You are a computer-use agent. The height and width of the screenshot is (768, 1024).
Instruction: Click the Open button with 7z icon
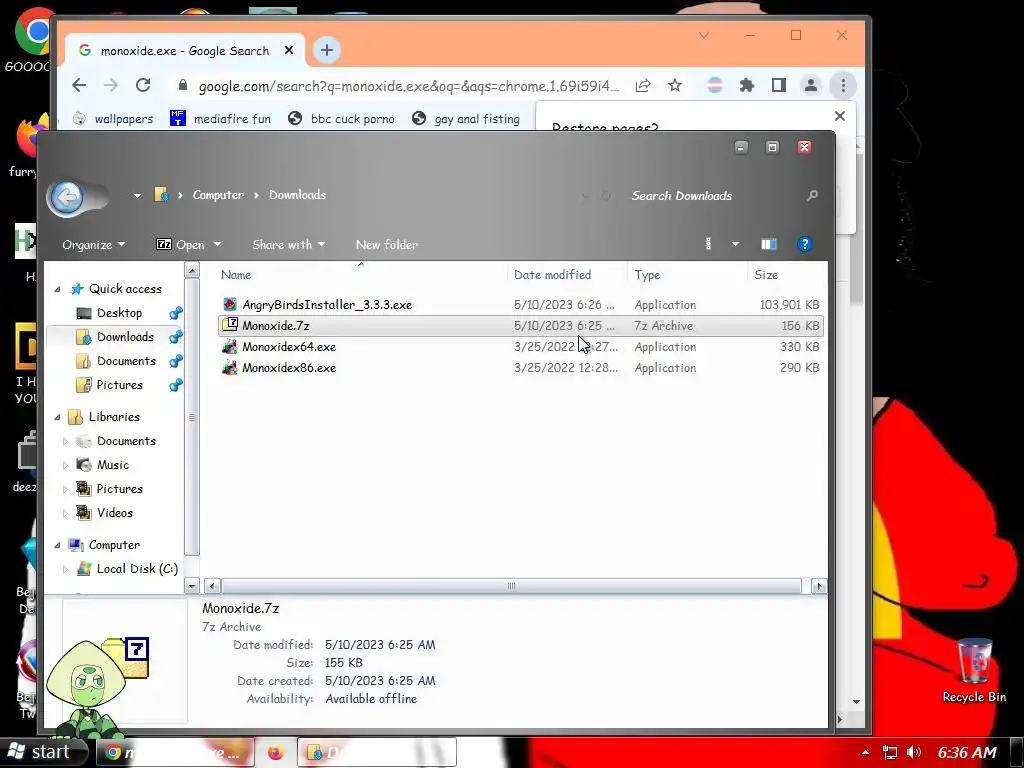coord(180,244)
